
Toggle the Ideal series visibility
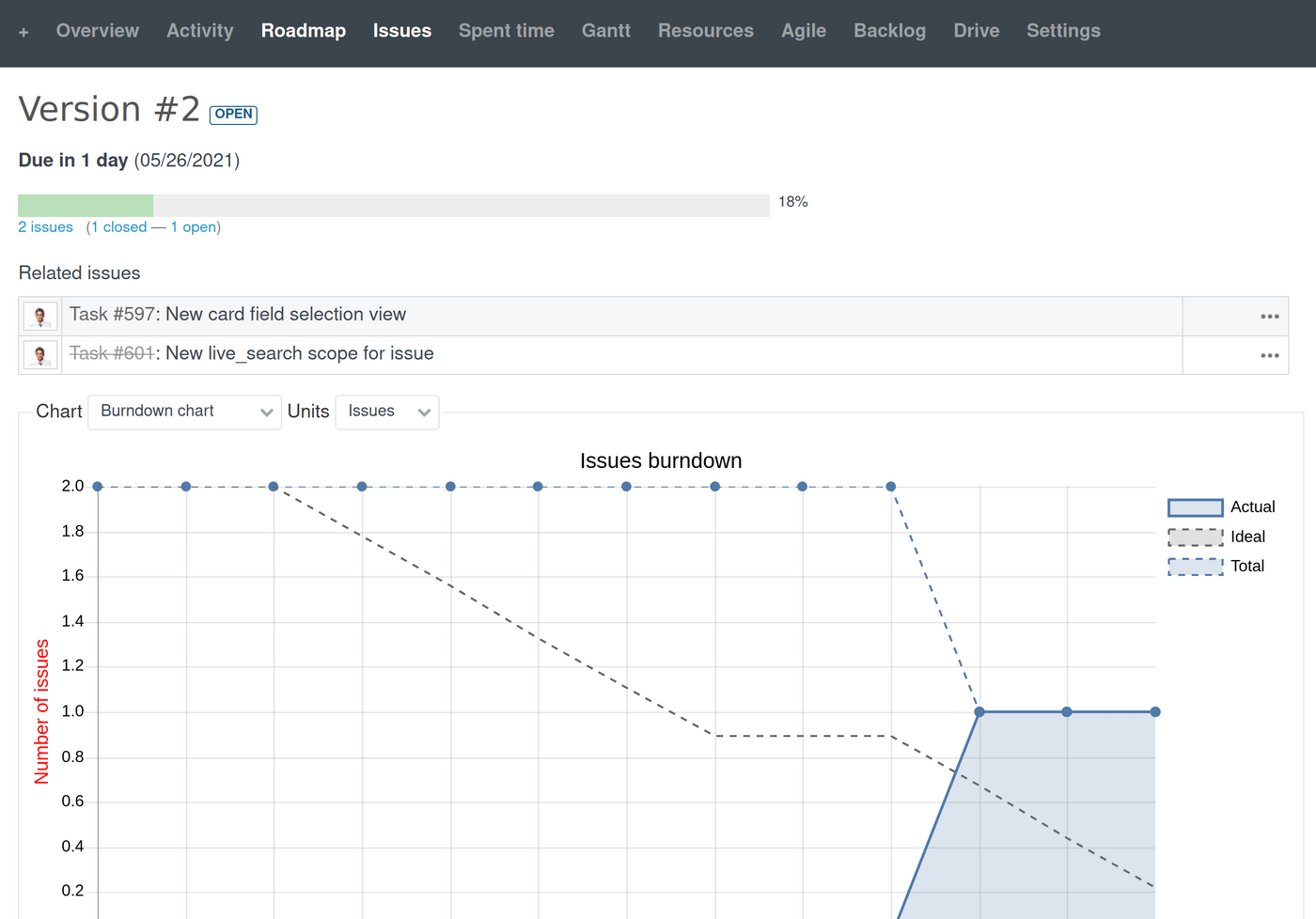(1248, 537)
